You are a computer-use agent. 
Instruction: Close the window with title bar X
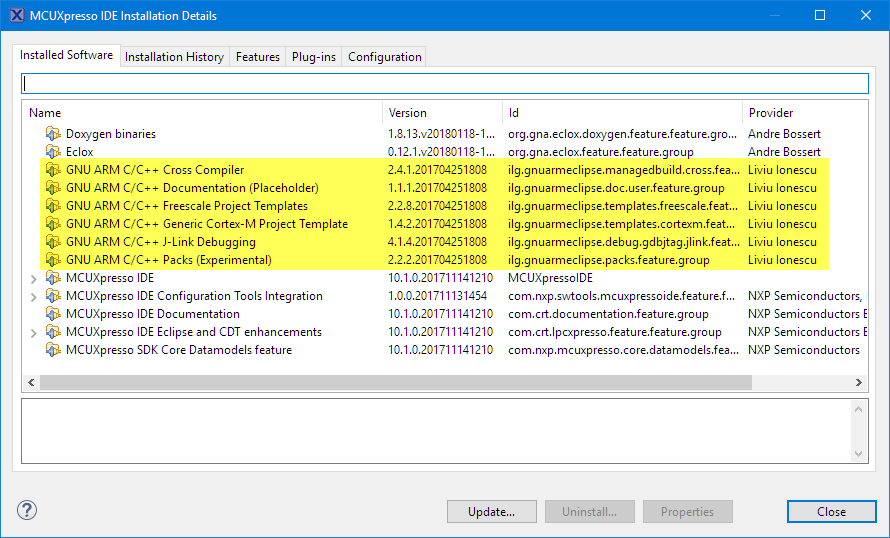(866, 15)
